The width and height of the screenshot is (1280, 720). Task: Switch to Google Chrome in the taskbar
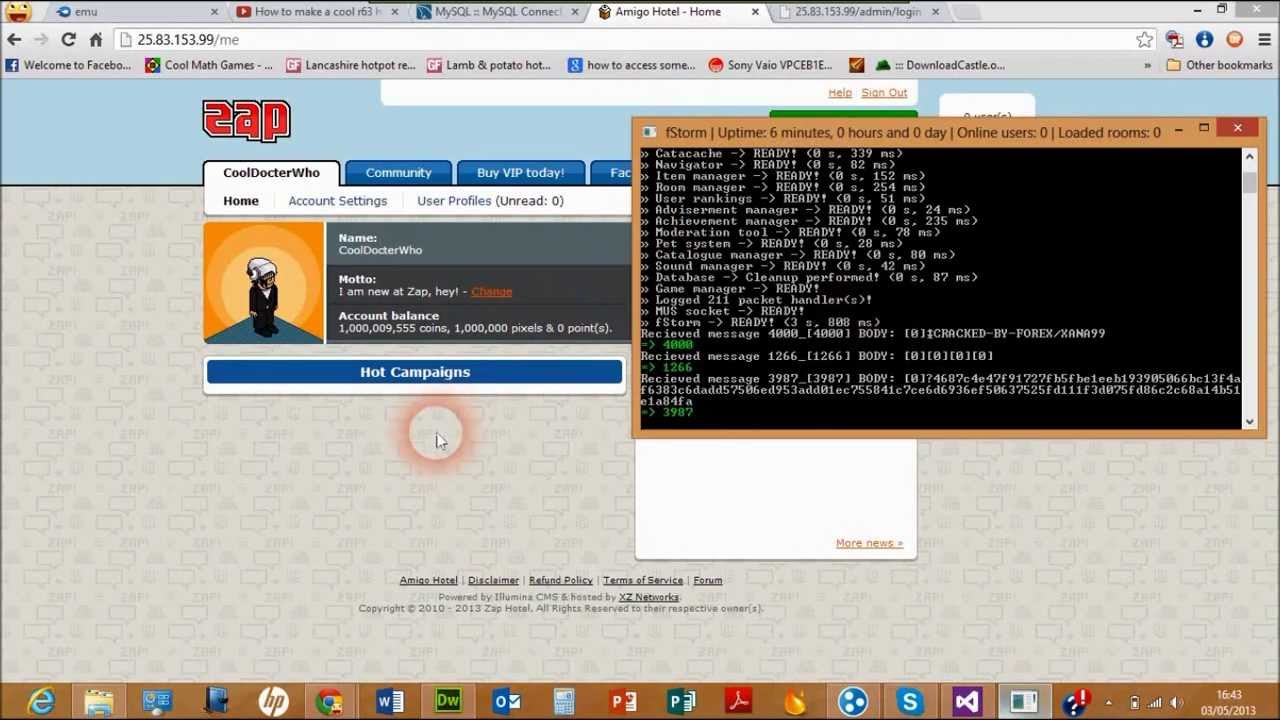click(x=330, y=701)
